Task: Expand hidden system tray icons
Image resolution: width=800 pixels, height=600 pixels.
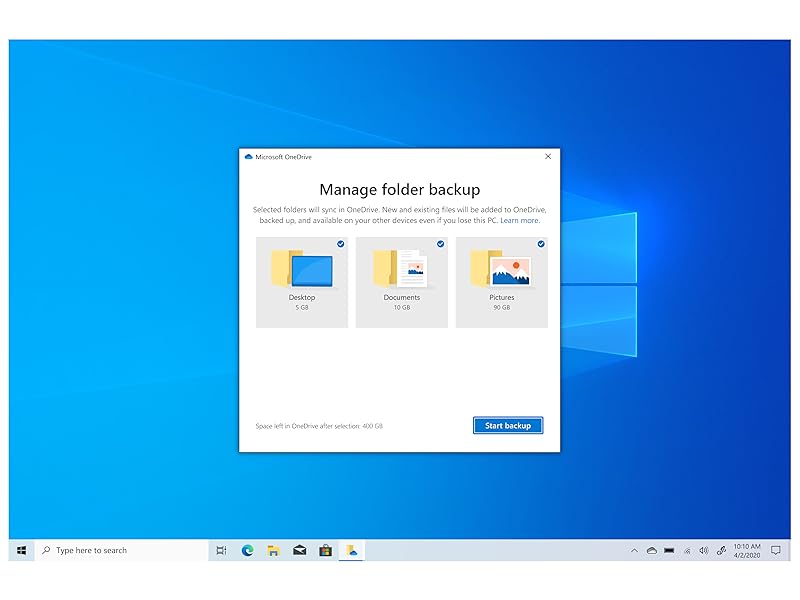Action: (x=634, y=550)
